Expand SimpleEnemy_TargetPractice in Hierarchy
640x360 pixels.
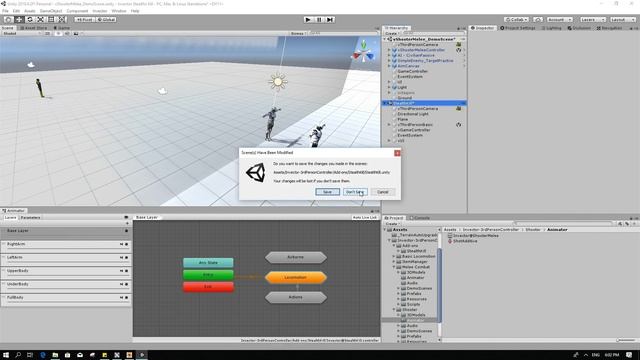point(389,60)
